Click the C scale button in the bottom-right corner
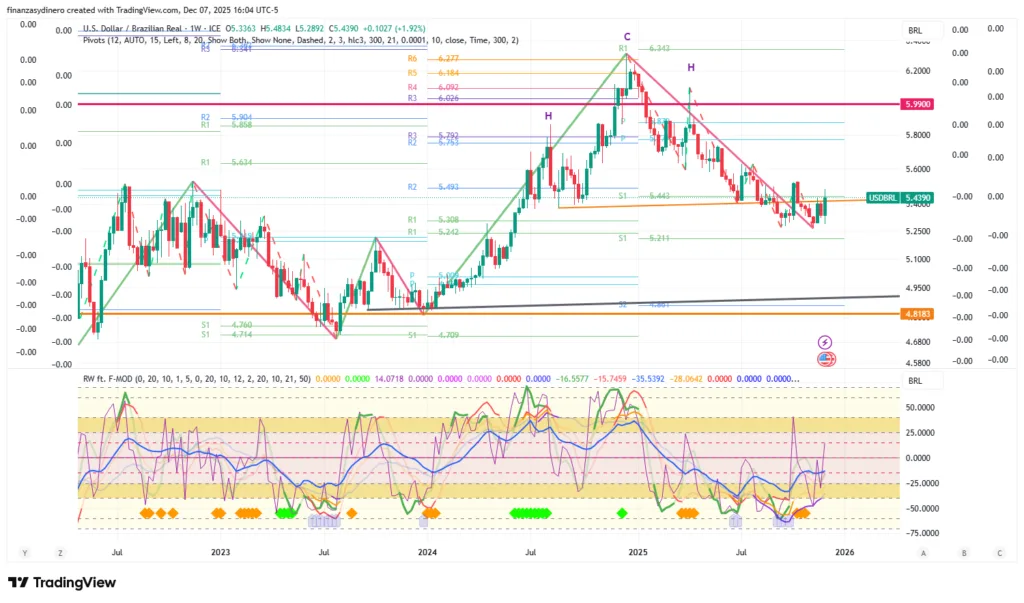The width and height of the screenshot is (1024, 603). tap(999, 552)
